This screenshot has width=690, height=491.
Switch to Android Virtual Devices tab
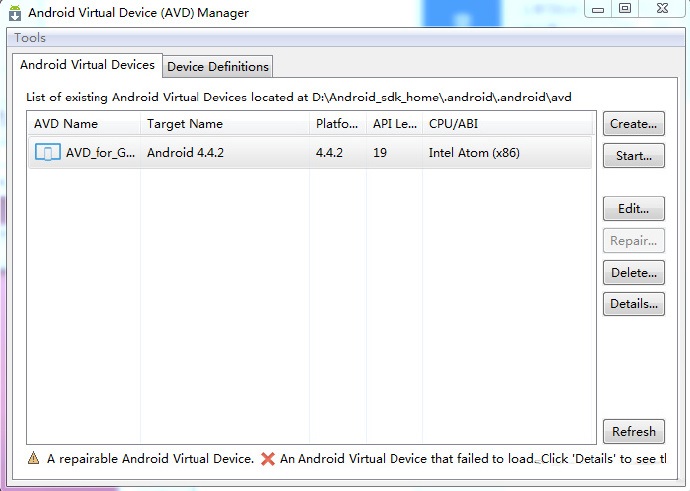[87, 65]
